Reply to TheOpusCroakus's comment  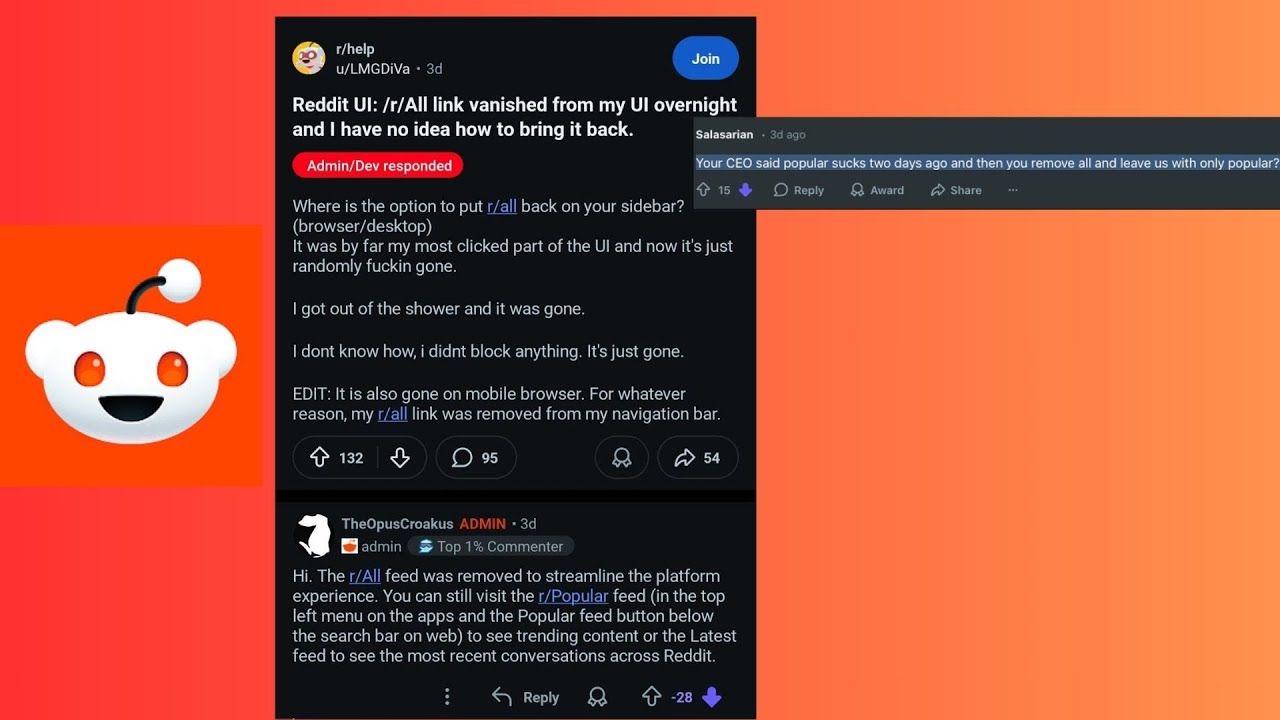click(526, 697)
